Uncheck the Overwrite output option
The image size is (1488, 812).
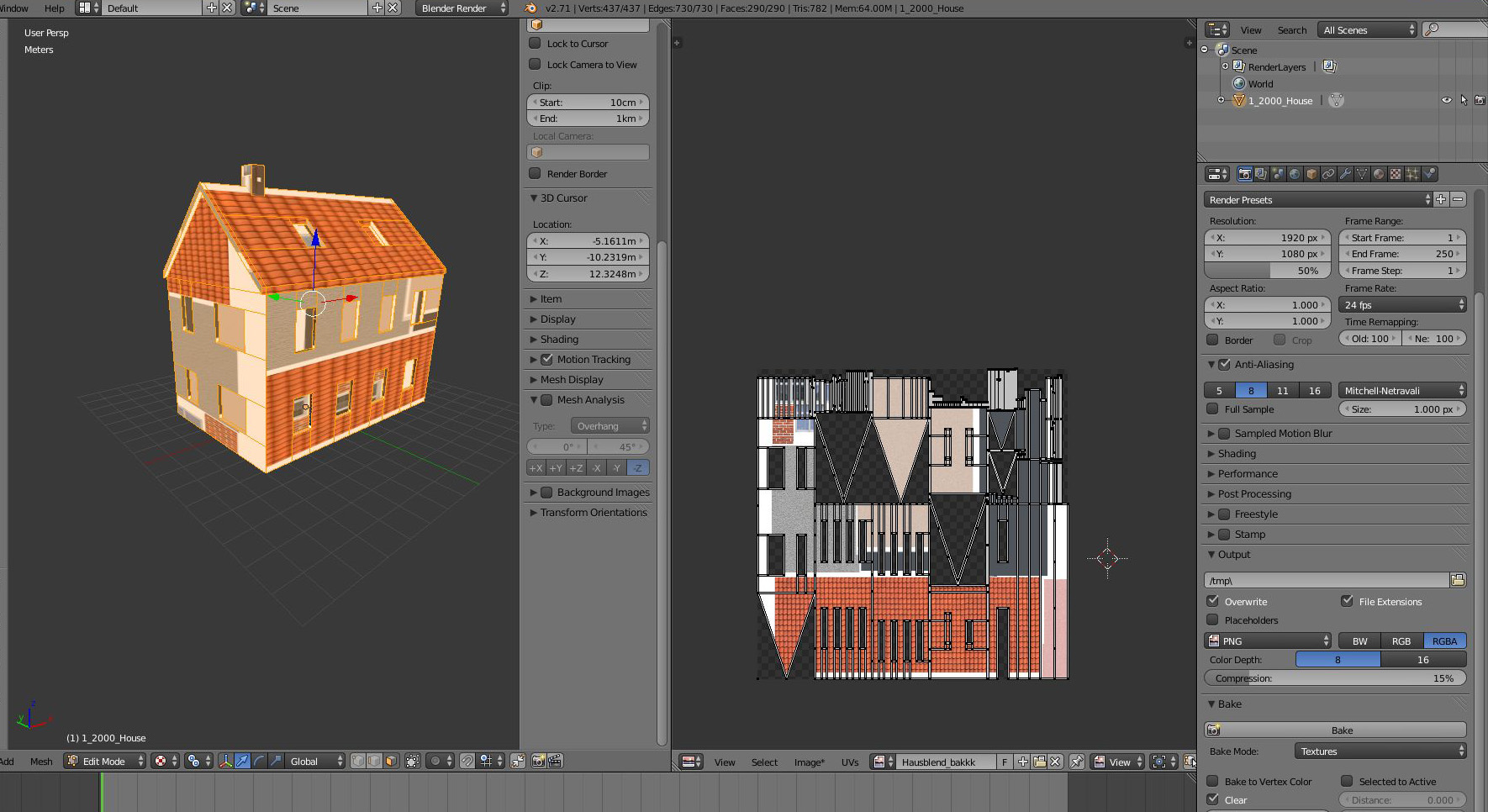[x=1212, y=601]
